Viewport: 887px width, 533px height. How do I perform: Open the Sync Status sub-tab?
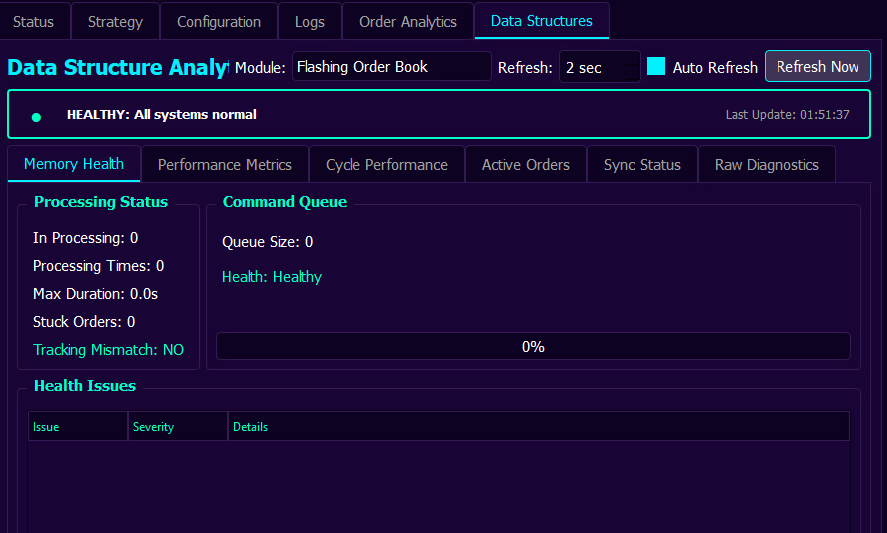click(642, 165)
